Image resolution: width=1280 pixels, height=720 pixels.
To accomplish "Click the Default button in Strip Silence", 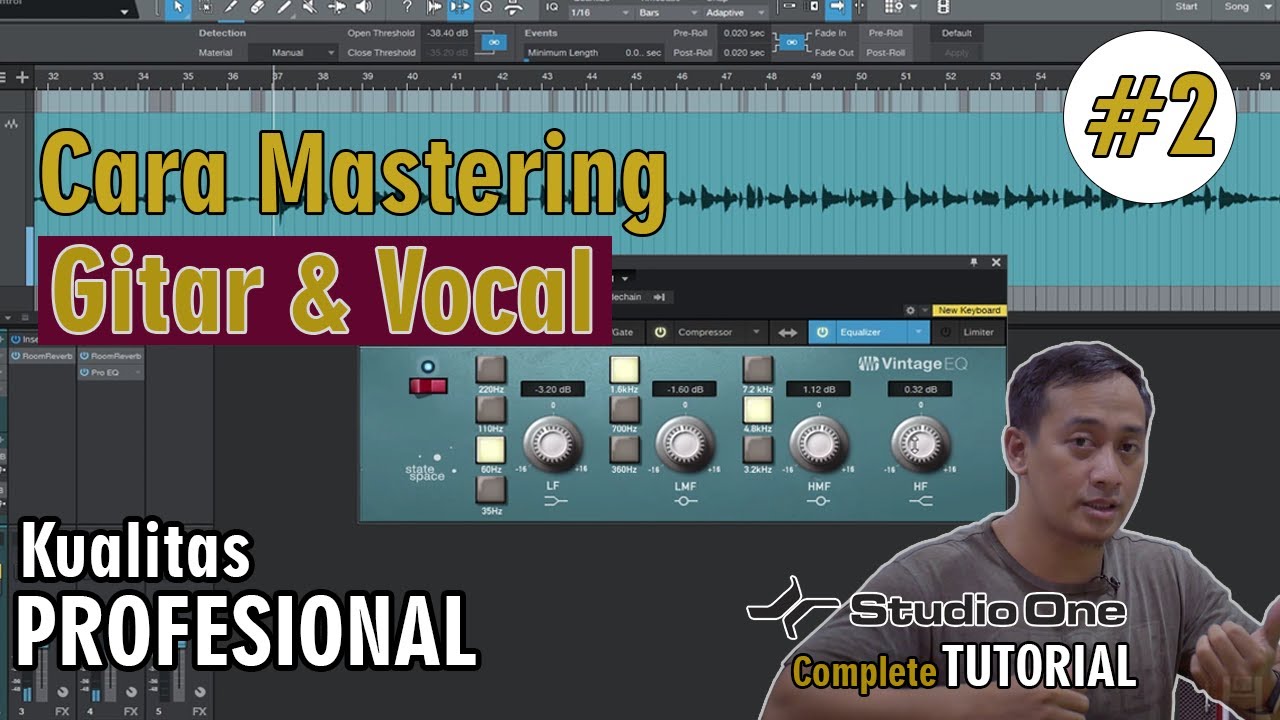I will coord(957,33).
